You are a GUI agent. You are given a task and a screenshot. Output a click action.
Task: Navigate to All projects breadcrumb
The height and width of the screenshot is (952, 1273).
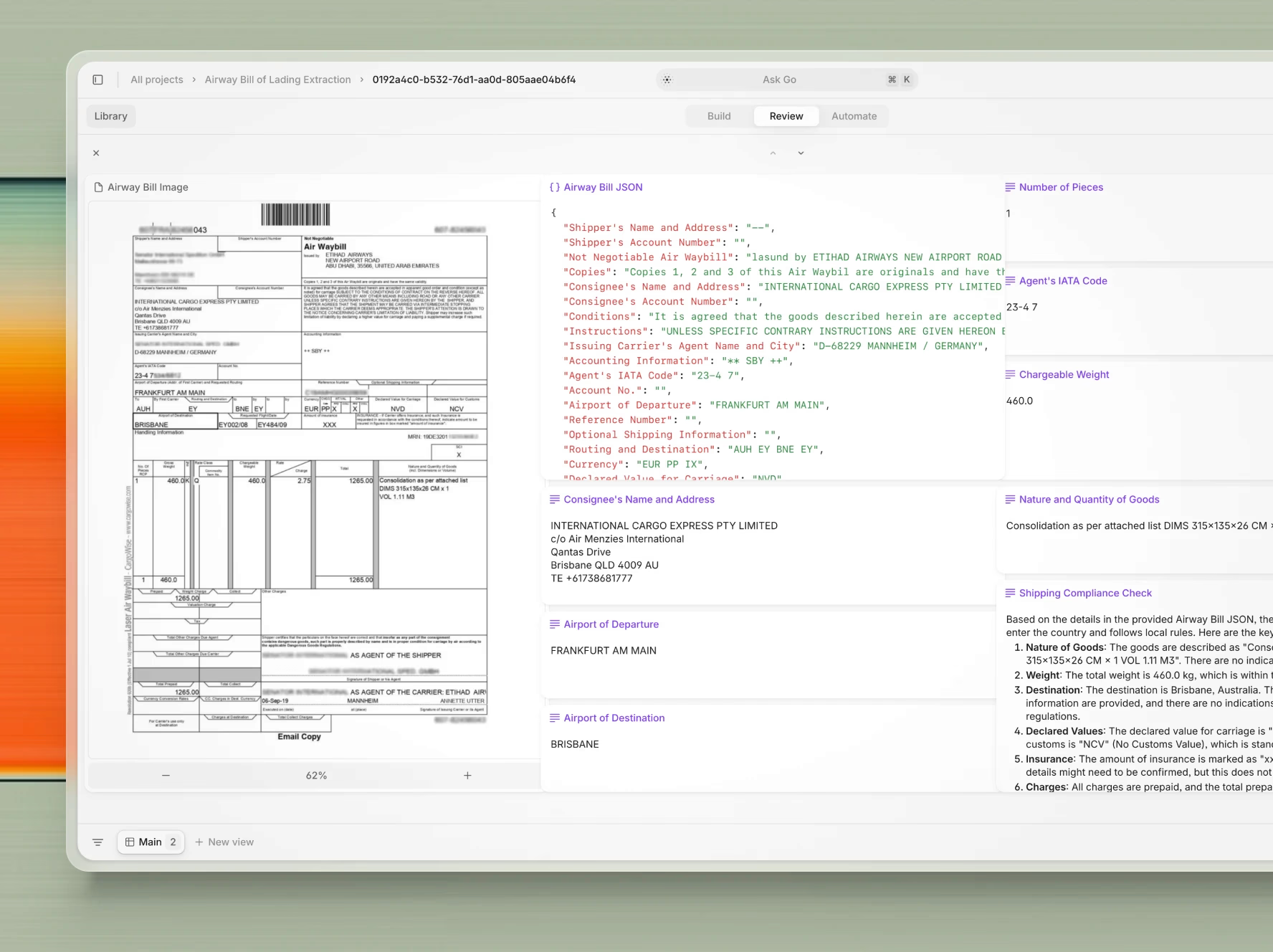pyautogui.click(x=157, y=80)
